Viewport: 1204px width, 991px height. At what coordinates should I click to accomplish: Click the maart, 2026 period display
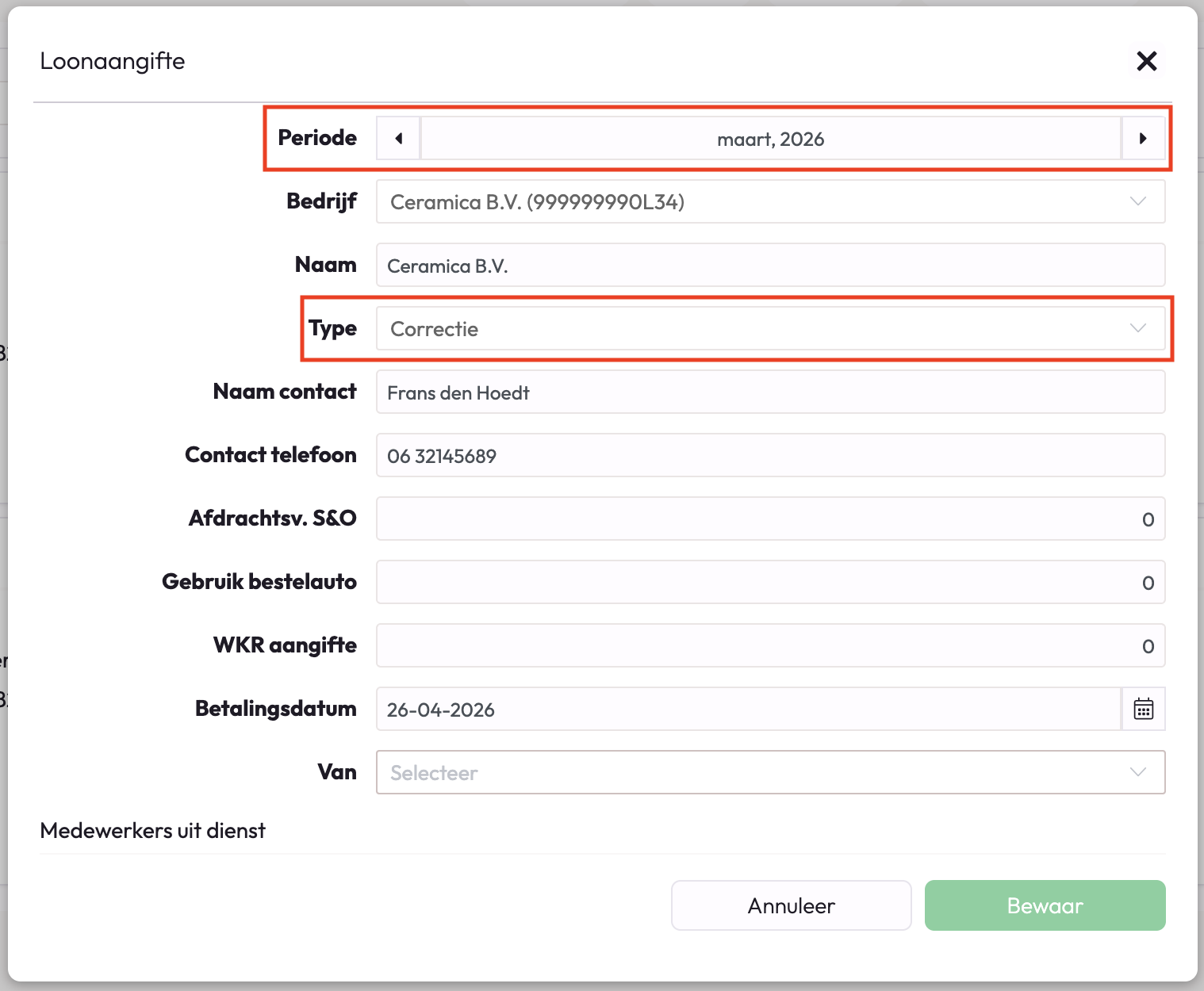click(770, 139)
